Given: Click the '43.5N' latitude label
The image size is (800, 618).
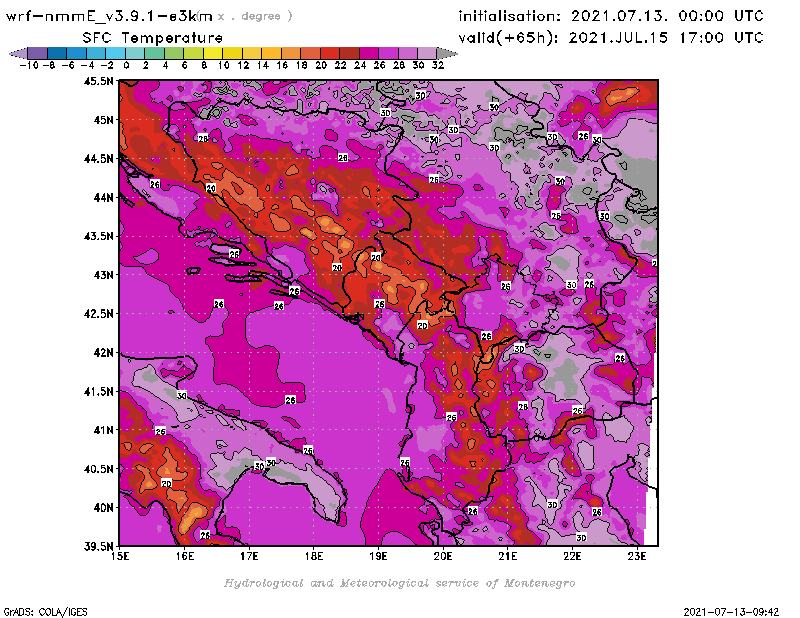Looking at the screenshot, I should tap(98, 236).
